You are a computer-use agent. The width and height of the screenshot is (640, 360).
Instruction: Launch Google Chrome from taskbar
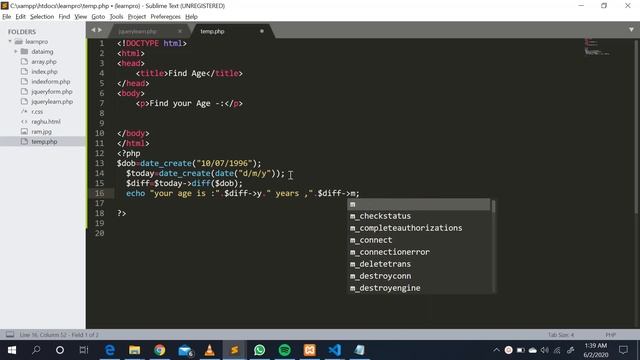pyautogui.click(x=160, y=350)
